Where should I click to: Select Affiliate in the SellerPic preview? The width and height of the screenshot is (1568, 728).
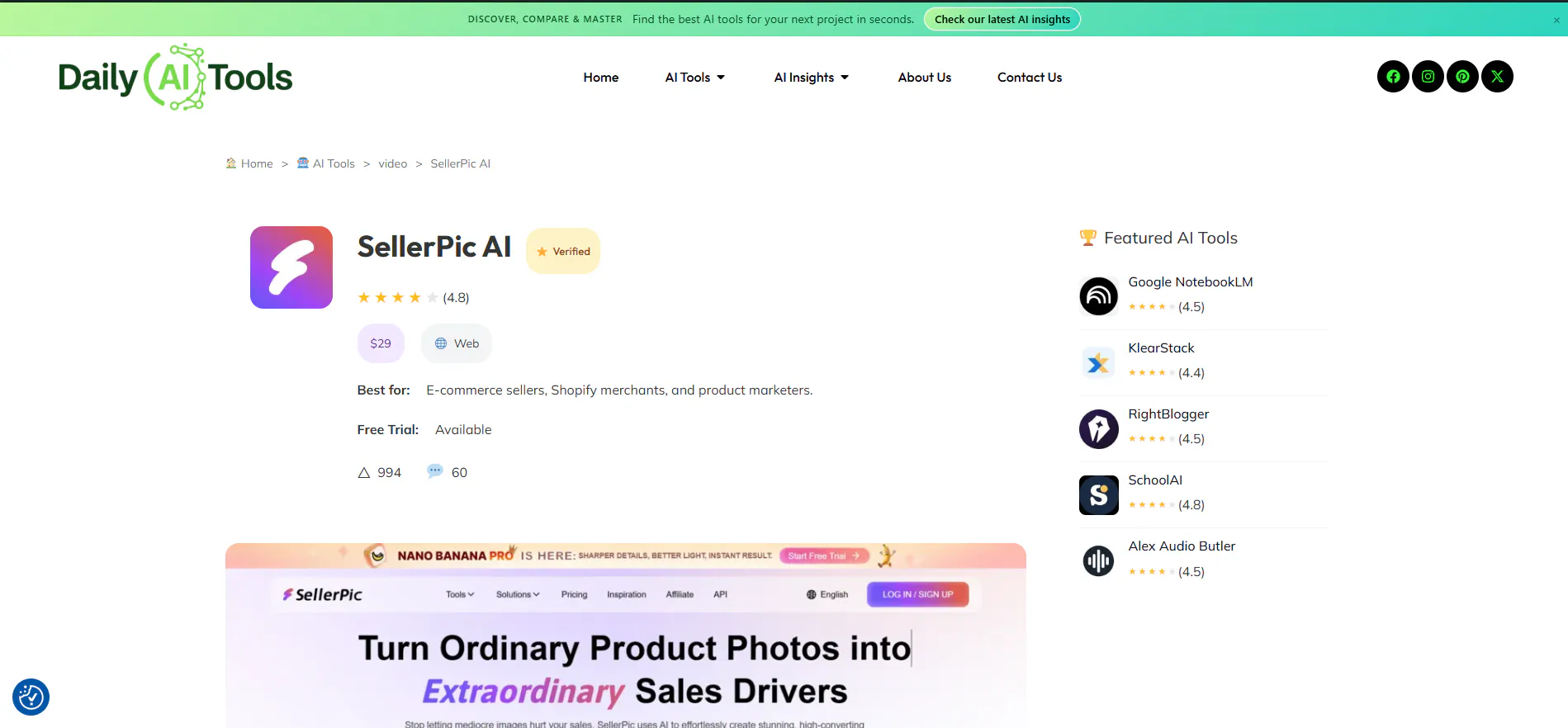pyautogui.click(x=680, y=594)
